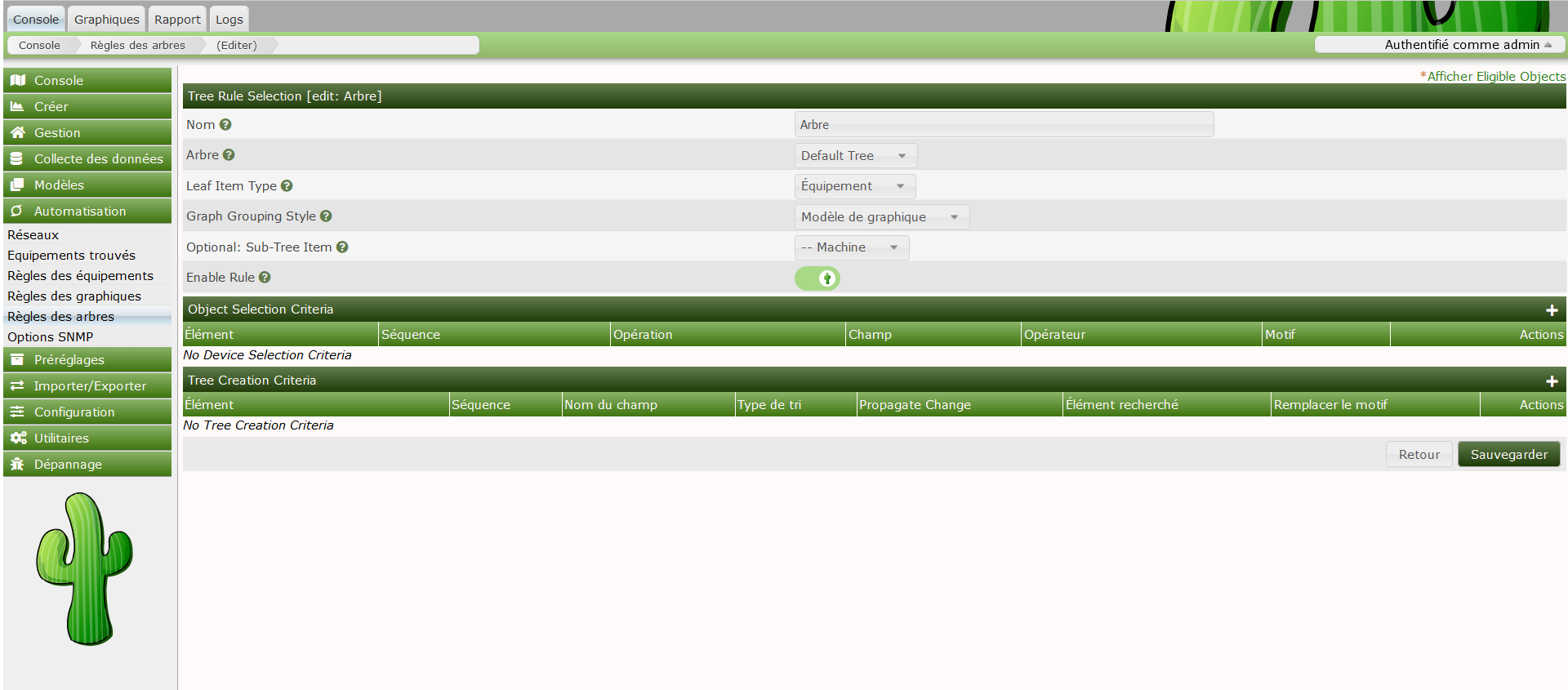Click into the Nom text field
The image size is (1568, 690).
[x=1003, y=125]
